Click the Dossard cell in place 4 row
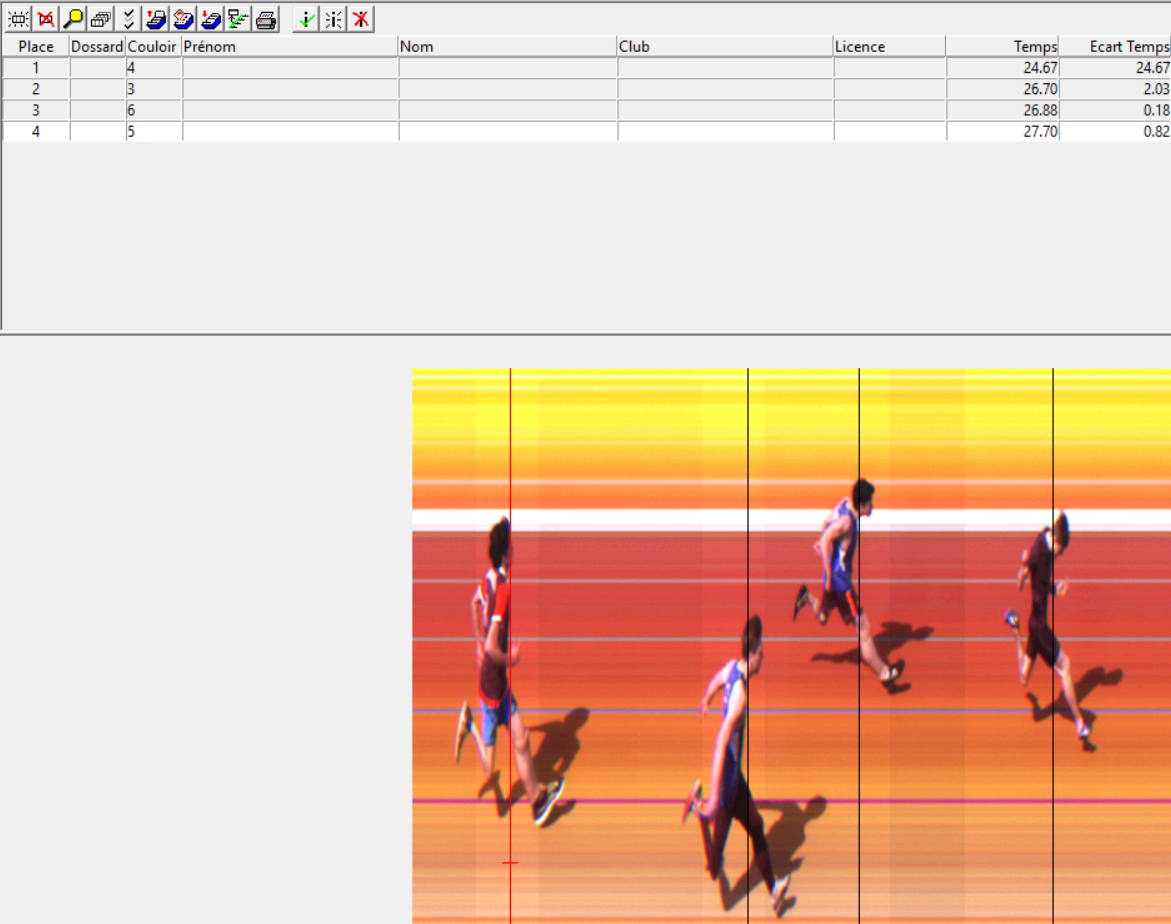The height and width of the screenshot is (924, 1171). coord(98,131)
